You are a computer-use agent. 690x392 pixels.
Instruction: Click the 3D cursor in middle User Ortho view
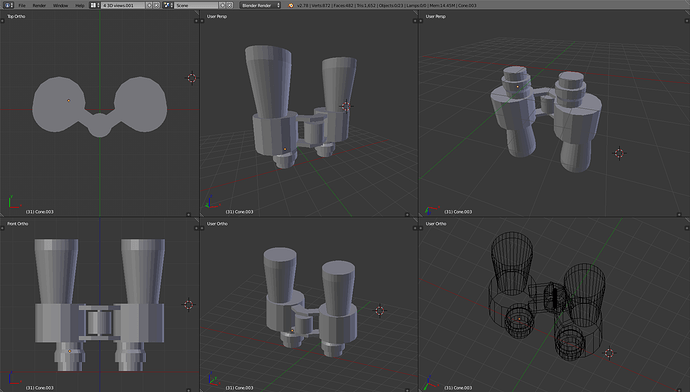pyautogui.click(x=380, y=311)
